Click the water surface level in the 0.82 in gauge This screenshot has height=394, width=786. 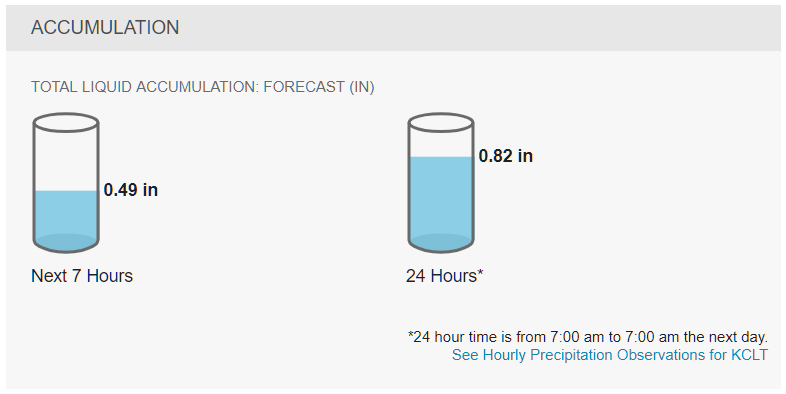click(441, 157)
